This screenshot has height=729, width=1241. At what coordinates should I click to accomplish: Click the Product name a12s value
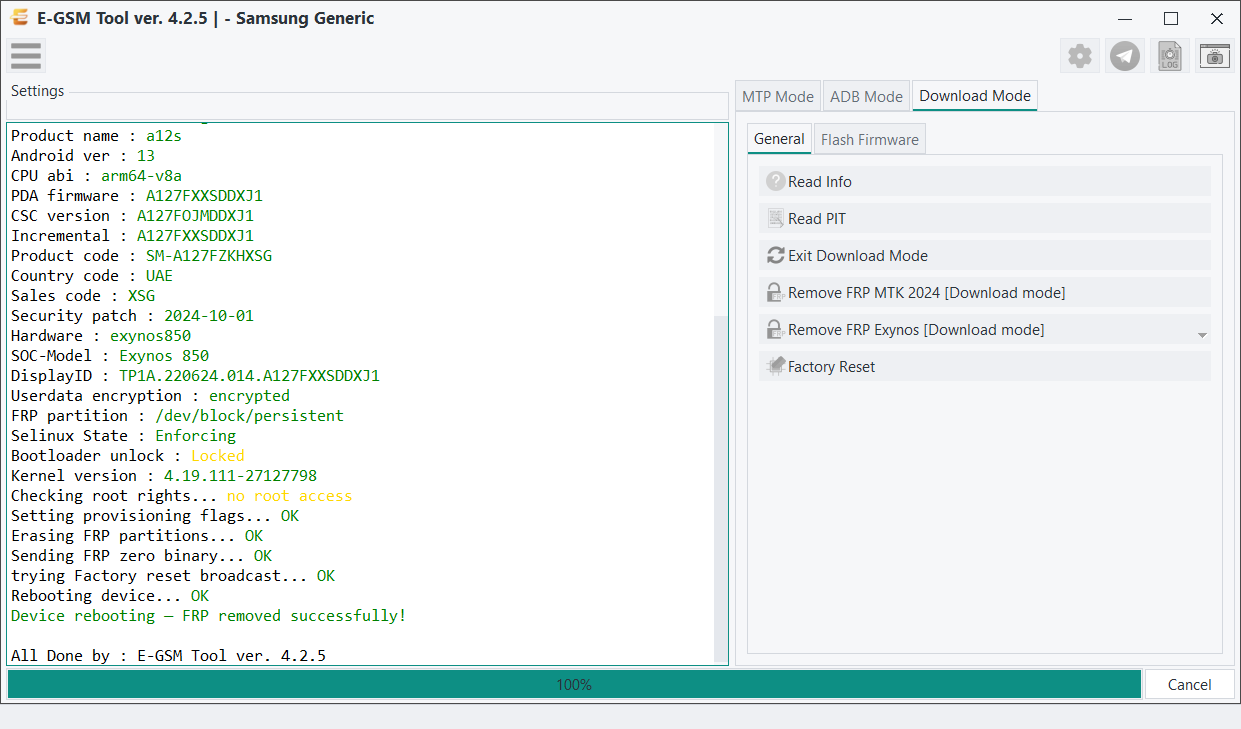point(164,135)
